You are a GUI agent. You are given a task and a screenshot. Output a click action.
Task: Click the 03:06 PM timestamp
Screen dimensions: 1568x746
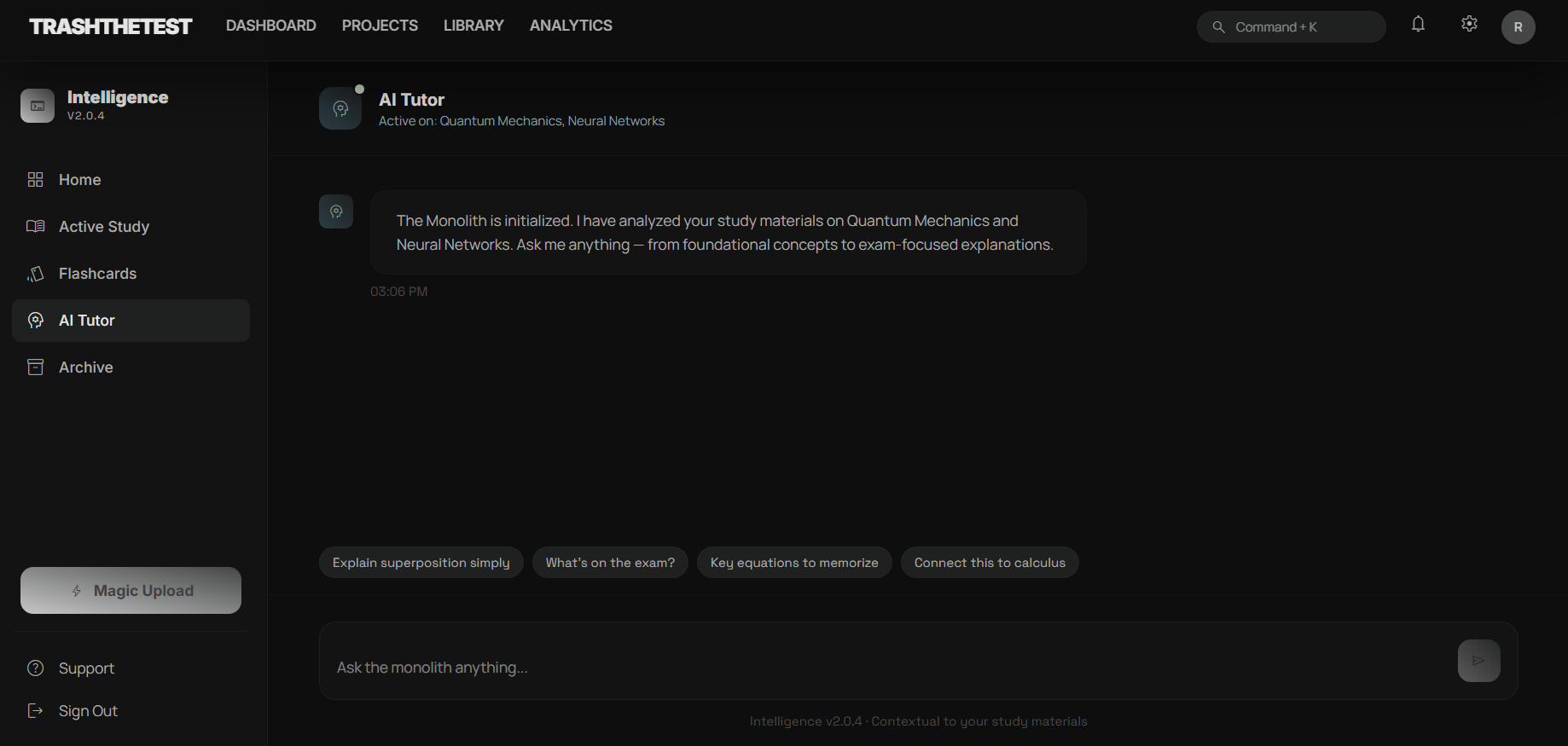tap(399, 292)
